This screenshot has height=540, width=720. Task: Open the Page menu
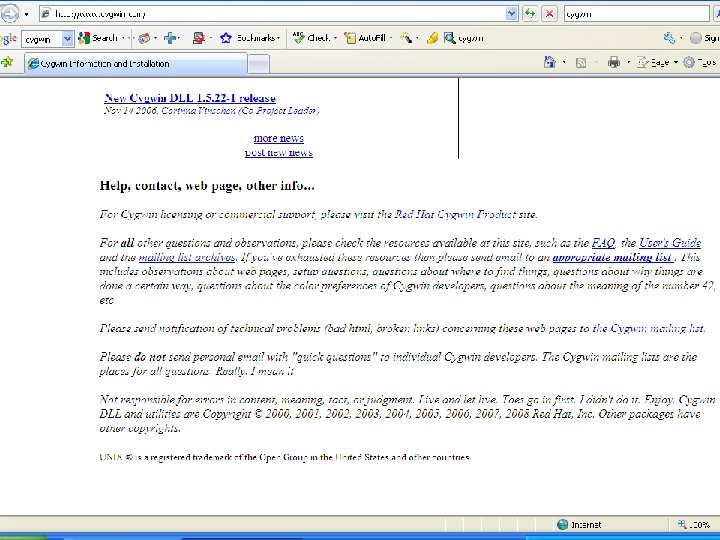point(657,62)
